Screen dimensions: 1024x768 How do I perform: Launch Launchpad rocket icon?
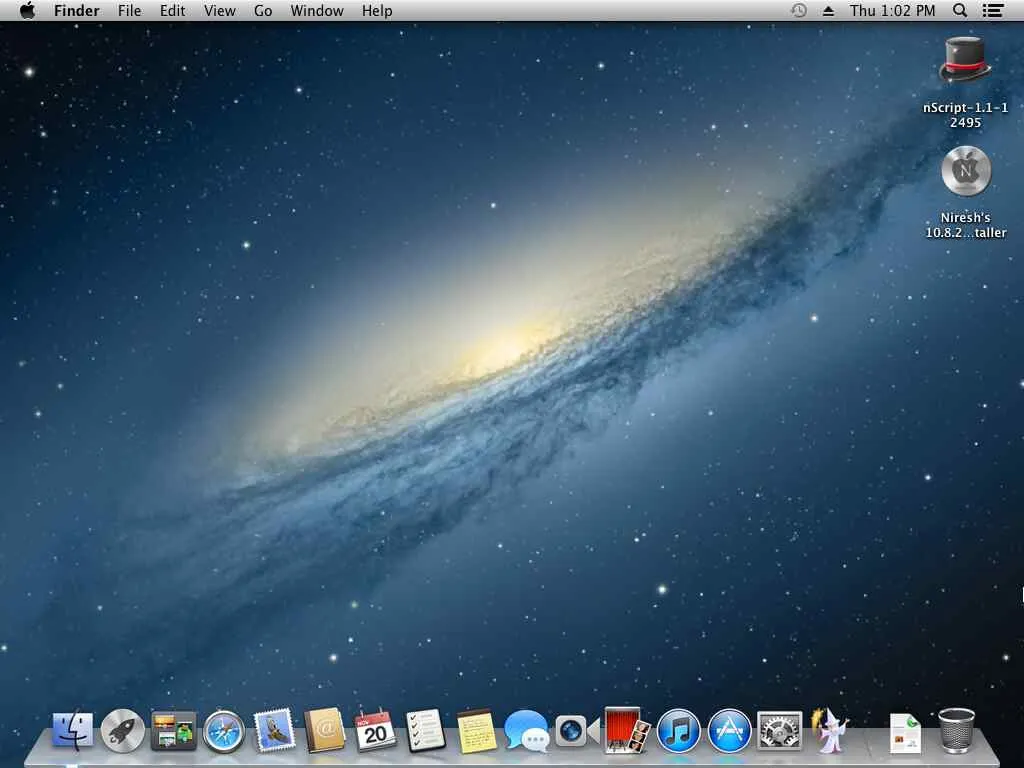123,730
